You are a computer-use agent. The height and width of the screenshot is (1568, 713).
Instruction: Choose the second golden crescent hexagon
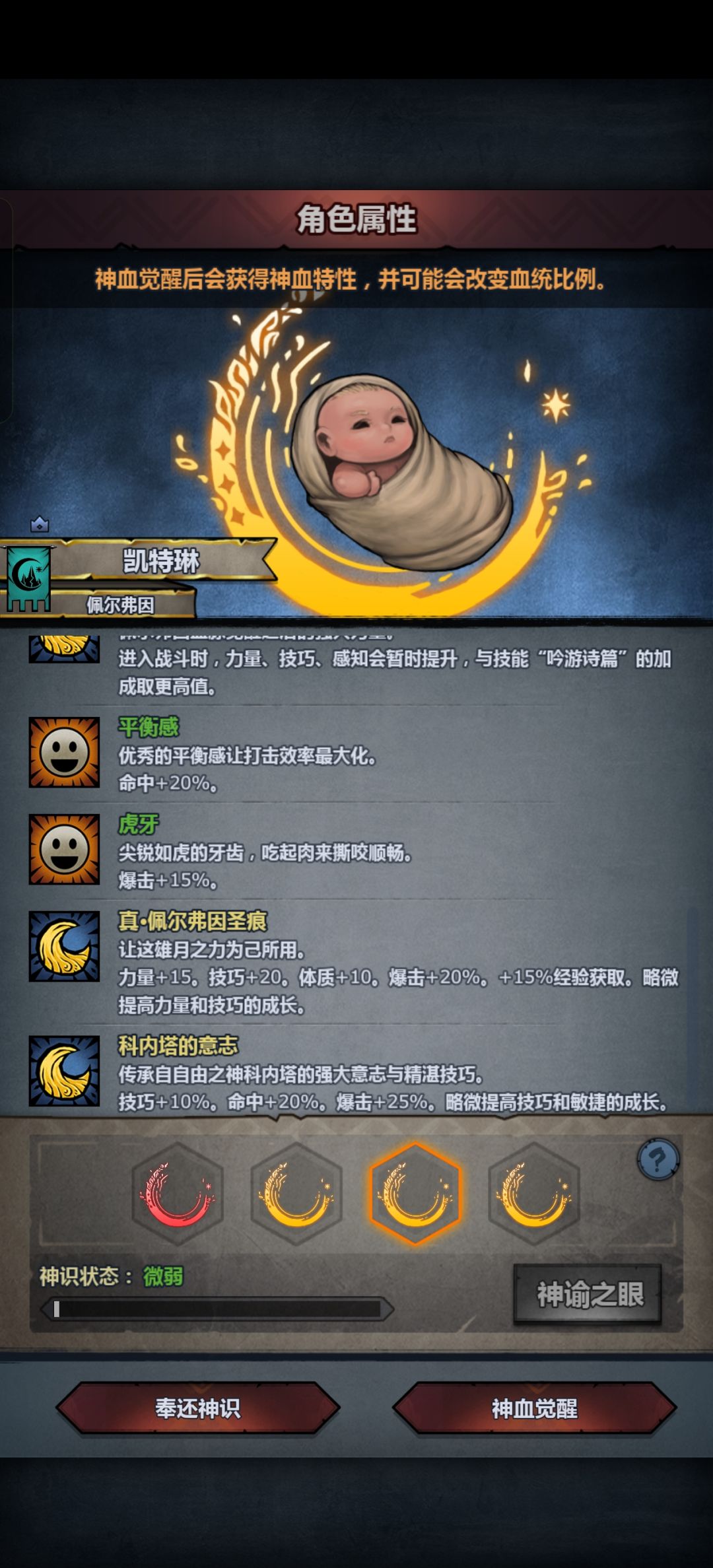[x=296, y=1194]
